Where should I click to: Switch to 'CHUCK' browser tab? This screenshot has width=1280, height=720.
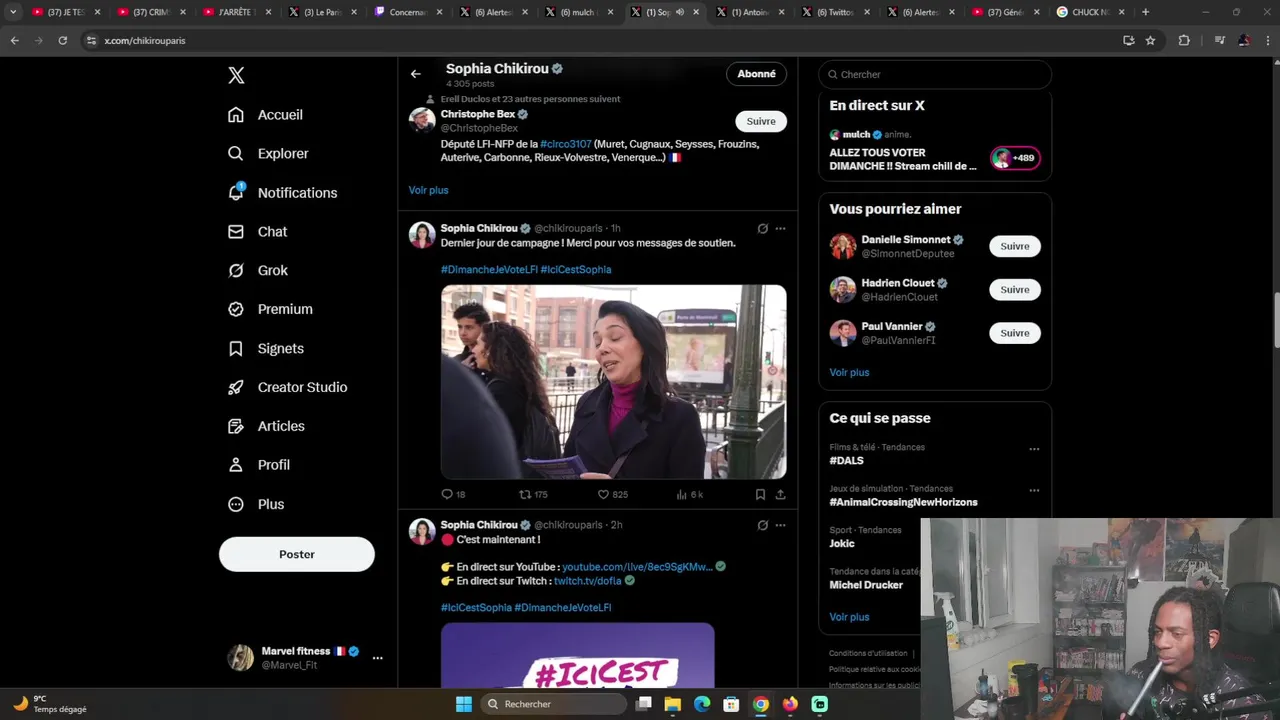click(1091, 12)
